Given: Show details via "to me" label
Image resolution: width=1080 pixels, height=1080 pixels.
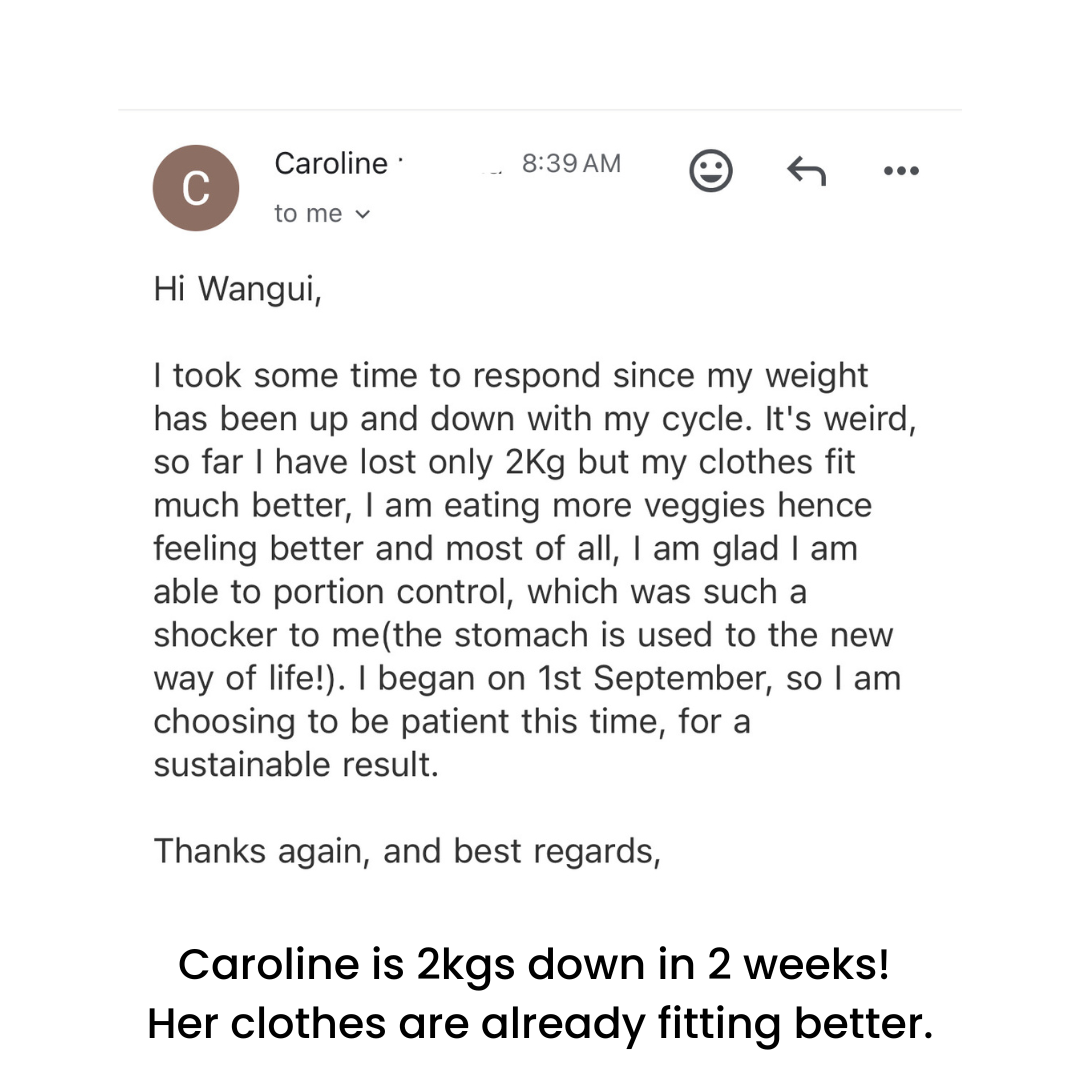Looking at the screenshot, I should point(308,214).
